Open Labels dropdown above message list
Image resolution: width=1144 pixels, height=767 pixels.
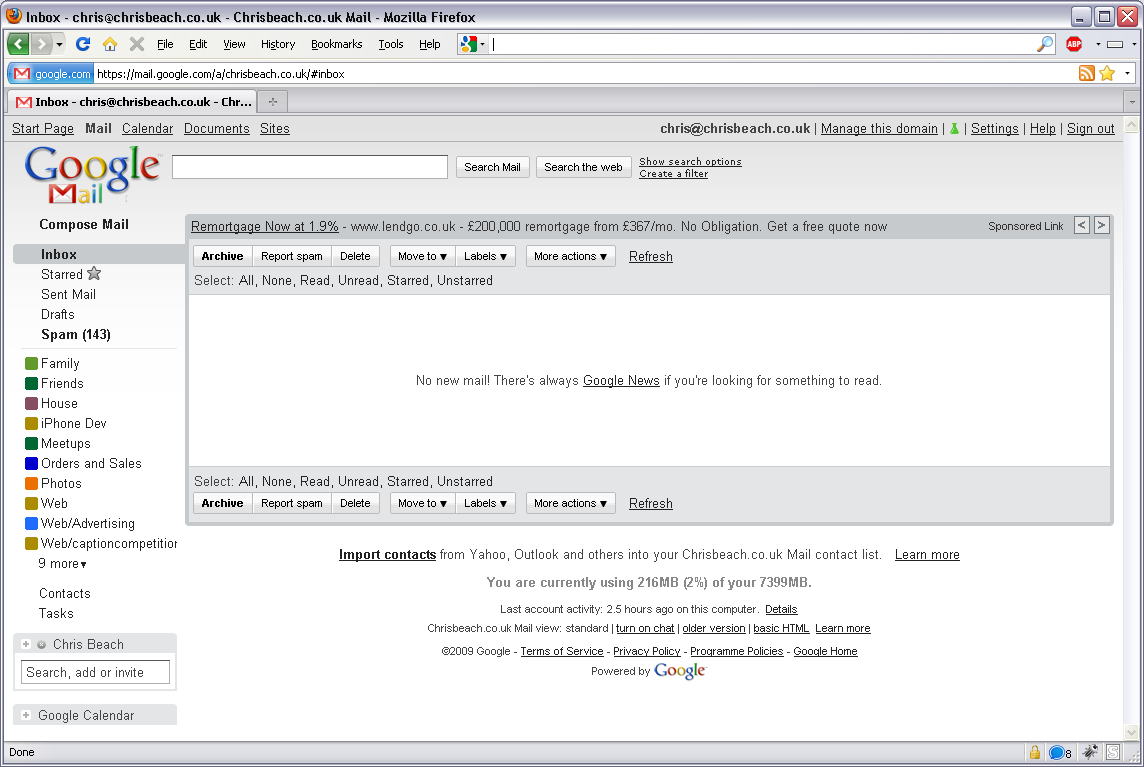485,256
